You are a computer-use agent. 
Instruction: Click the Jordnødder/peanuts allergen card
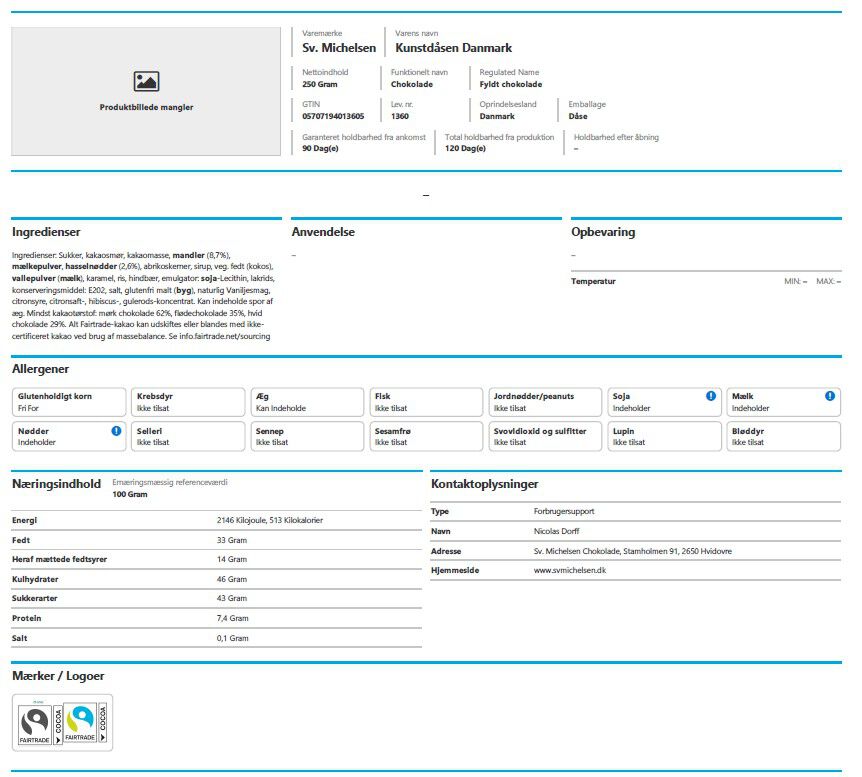point(545,402)
